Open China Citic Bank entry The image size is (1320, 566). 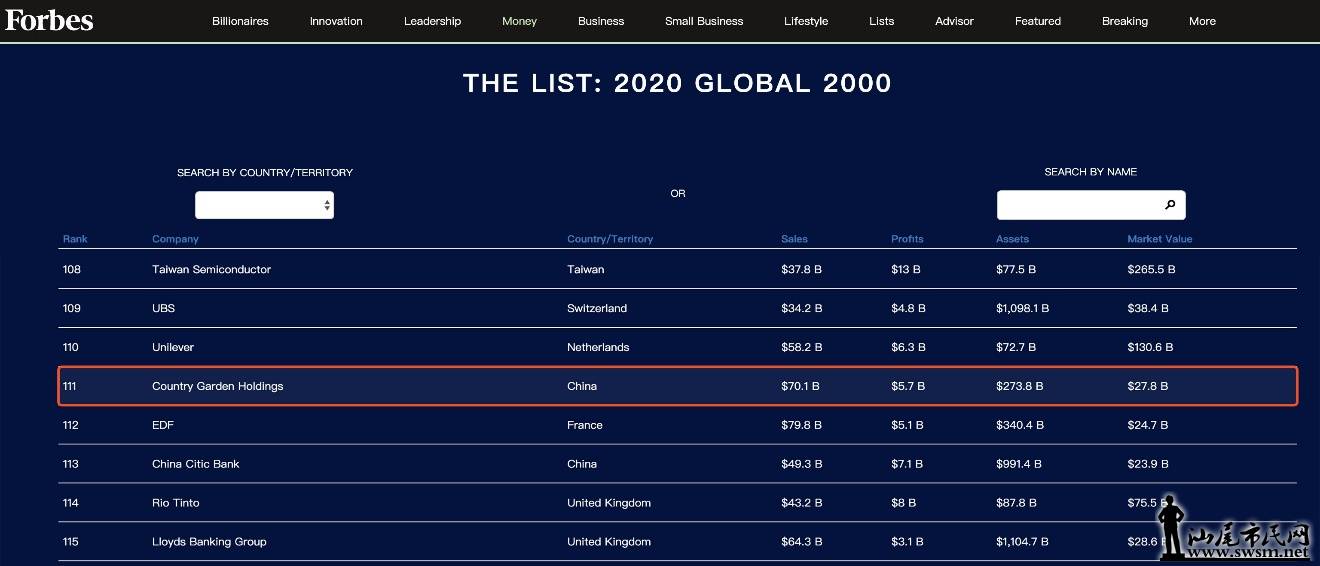coord(196,464)
